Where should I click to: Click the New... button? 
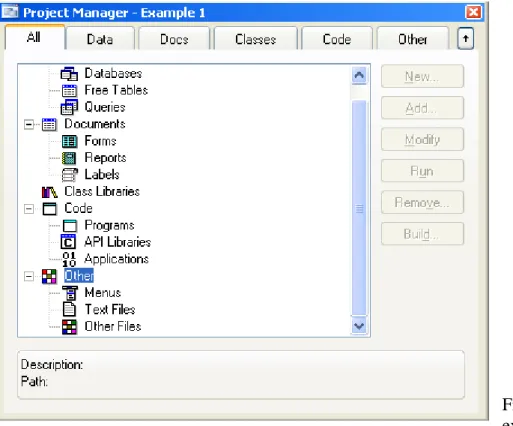point(422,76)
